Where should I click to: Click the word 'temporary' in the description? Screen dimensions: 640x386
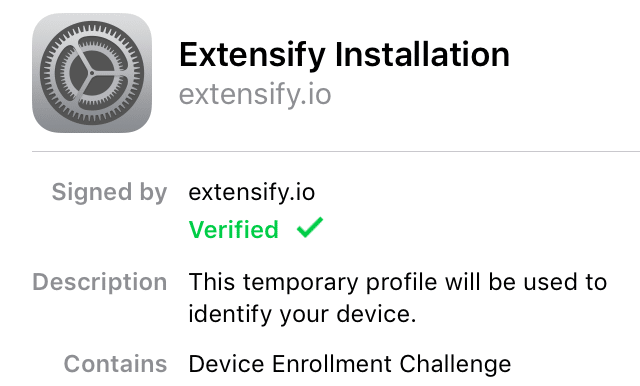pyautogui.click(x=301, y=283)
